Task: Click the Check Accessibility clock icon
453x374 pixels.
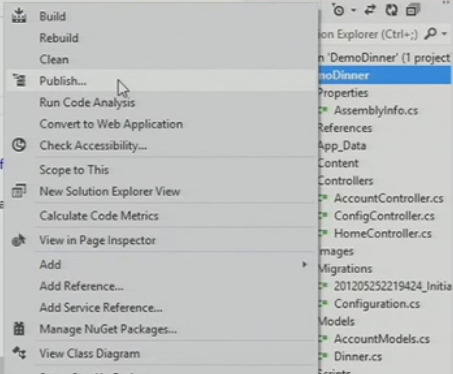Action: pyautogui.click(x=19, y=145)
